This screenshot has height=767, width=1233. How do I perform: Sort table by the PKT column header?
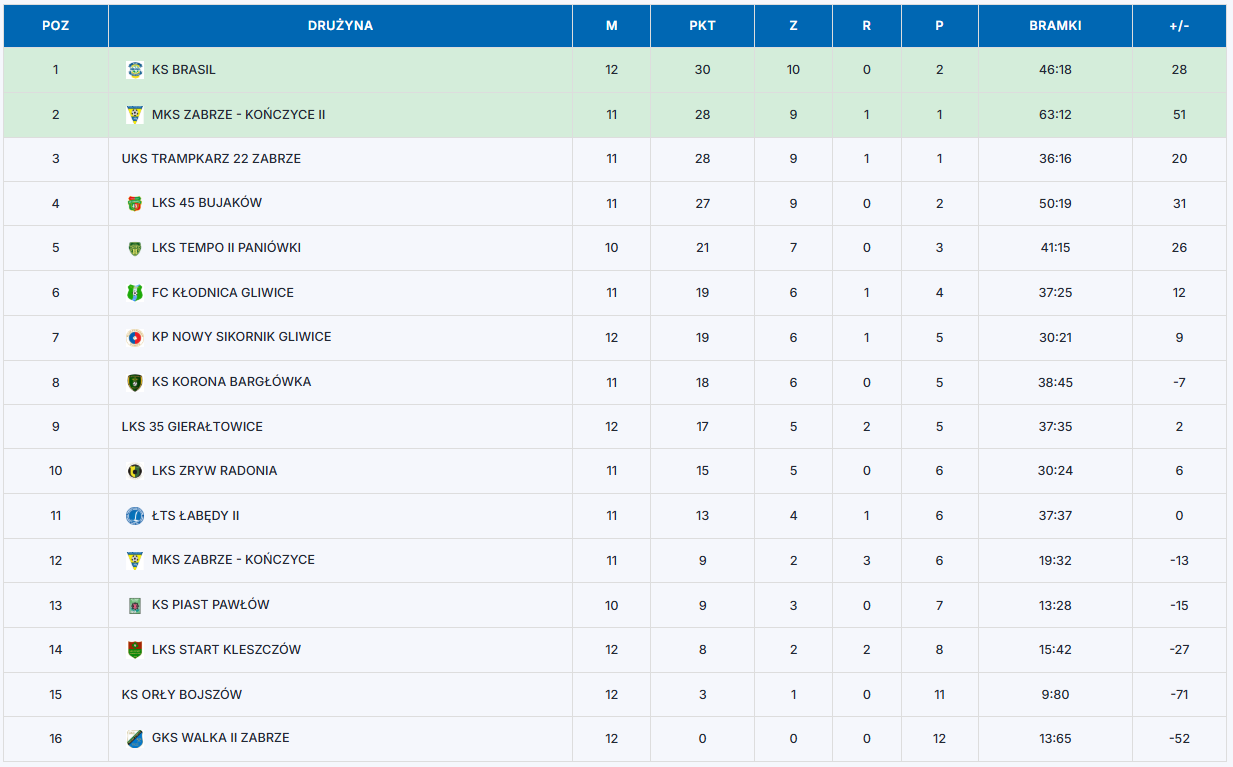[x=702, y=26]
